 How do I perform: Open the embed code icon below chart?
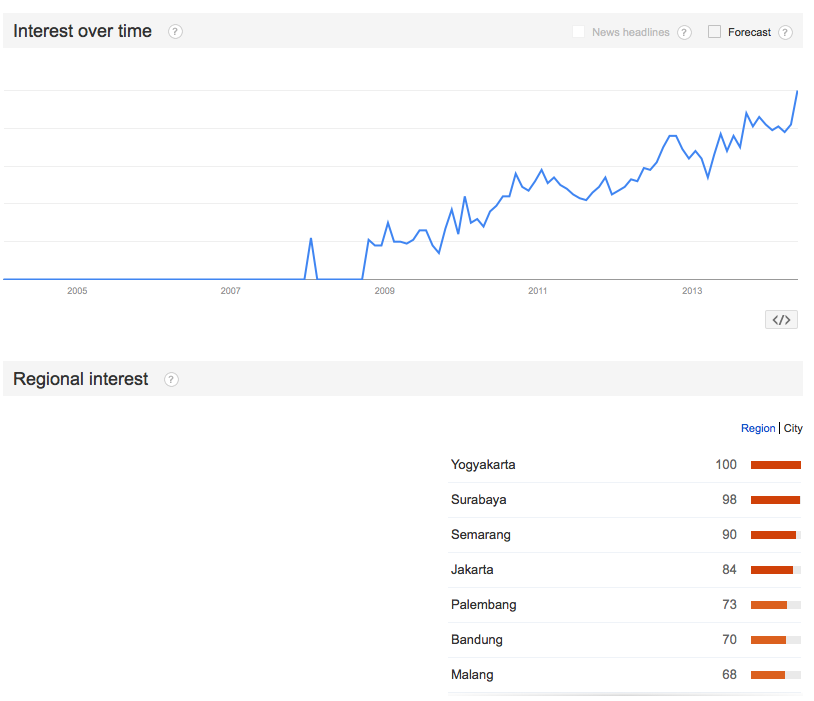[781, 320]
